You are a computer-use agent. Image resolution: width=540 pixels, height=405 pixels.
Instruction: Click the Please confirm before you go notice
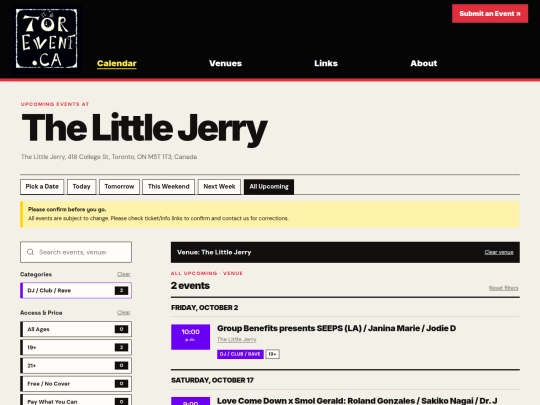coord(270,214)
